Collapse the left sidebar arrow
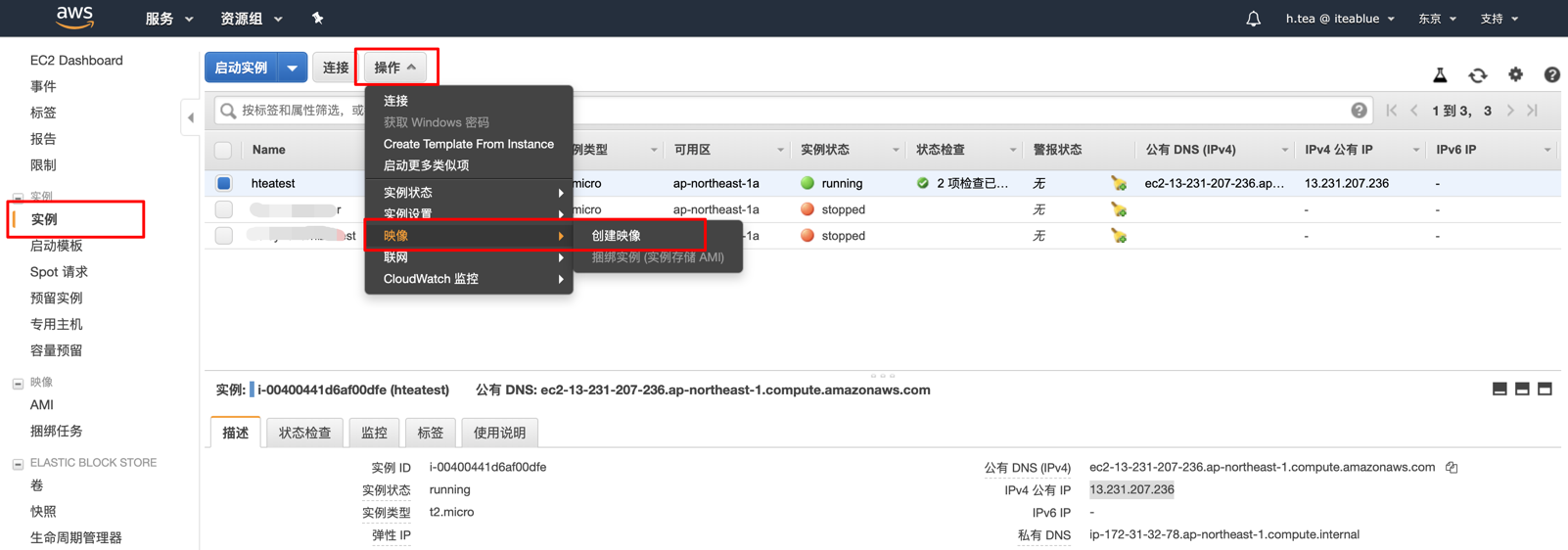The width and height of the screenshot is (1568, 550). (191, 117)
